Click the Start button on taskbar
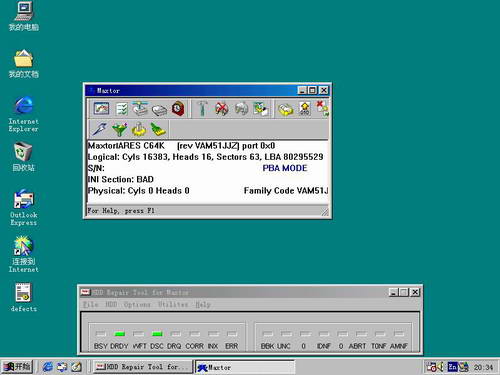This screenshot has width=500, height=375. (17, 367)
